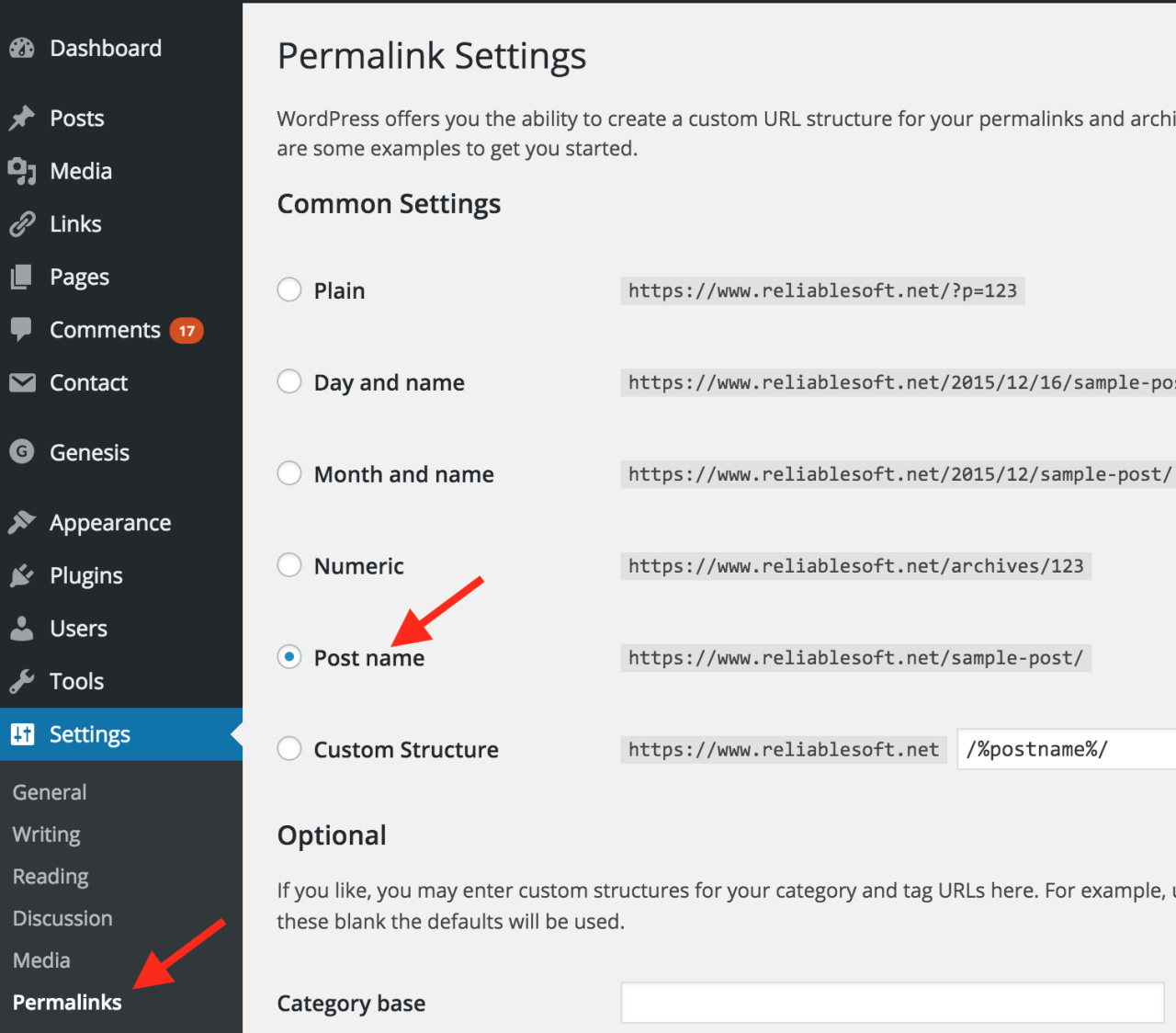Viewport: 1176px width, 1033px height.
Task: Select the Plain permalink radio button
Action: pyautogui.click(x=289, y=289)
